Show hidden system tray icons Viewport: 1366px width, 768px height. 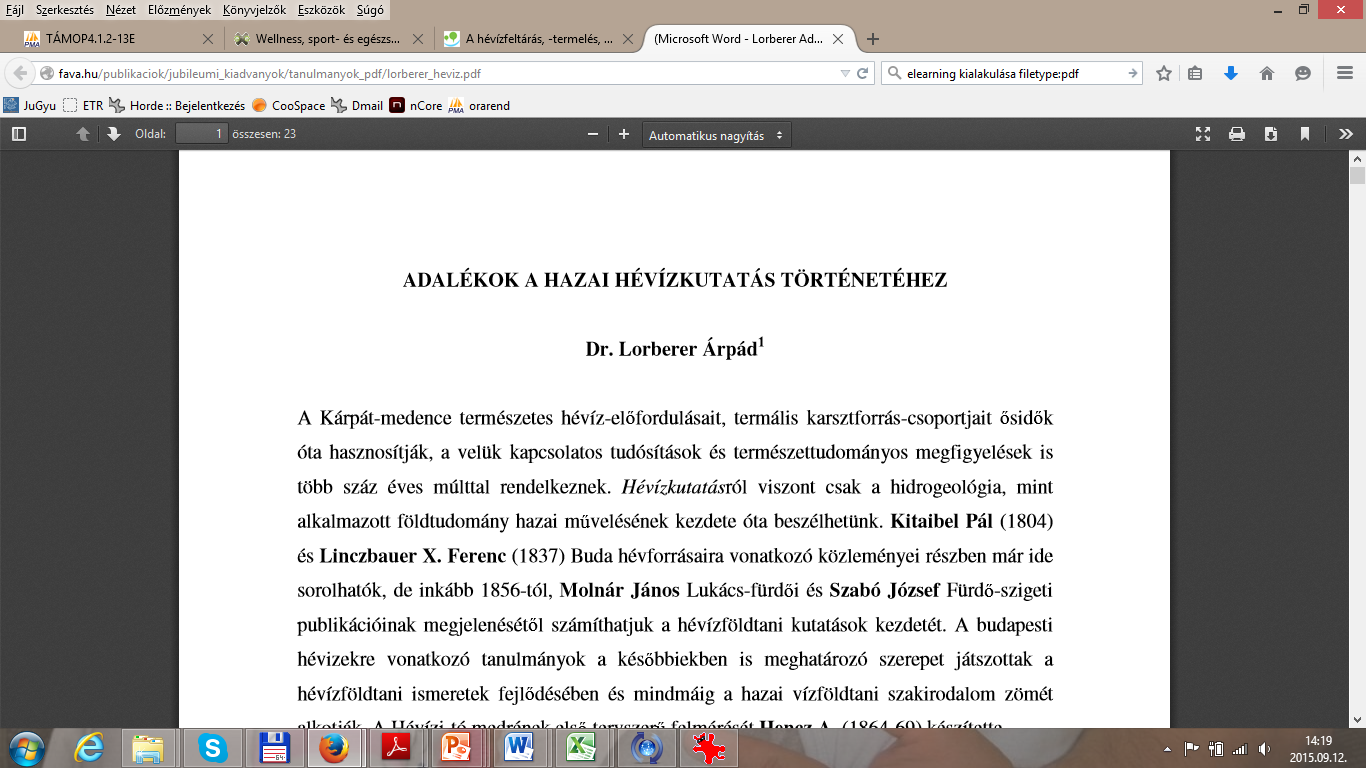(x=1168, y=748)
